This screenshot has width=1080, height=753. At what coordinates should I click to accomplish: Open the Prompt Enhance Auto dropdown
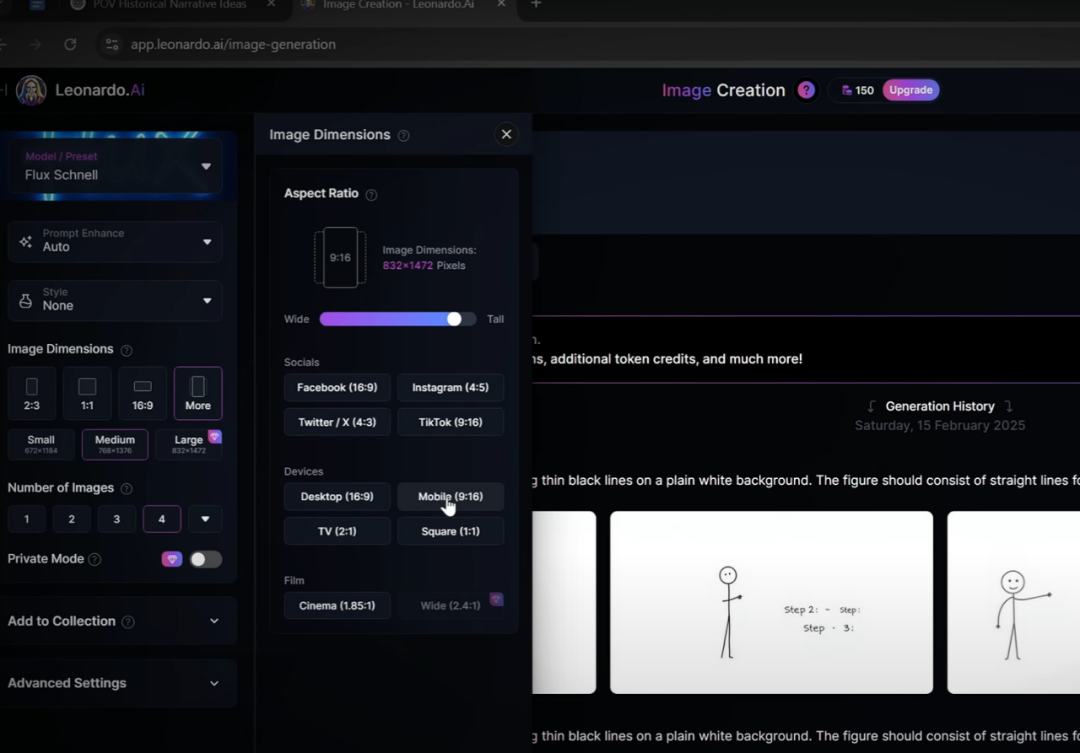pyautogui.click(x=115, y=241)
